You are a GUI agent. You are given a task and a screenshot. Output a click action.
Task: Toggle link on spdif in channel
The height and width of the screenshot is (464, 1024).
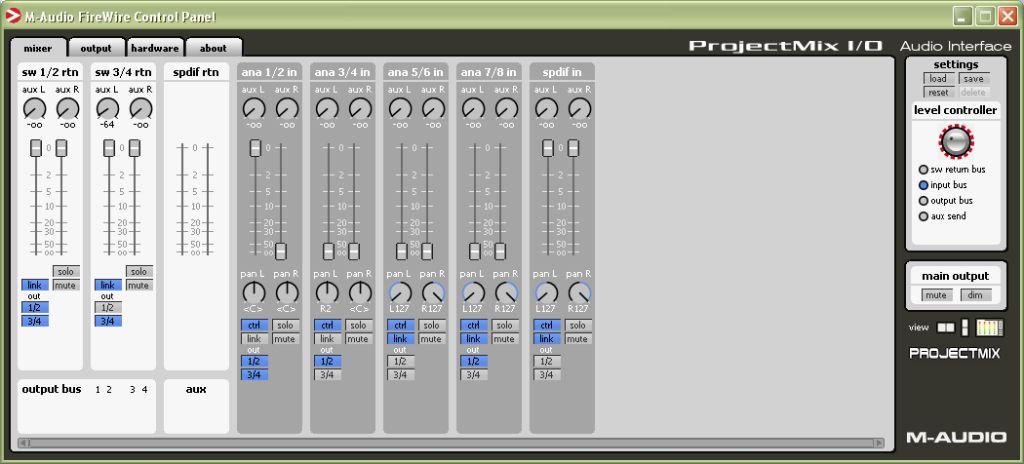547,339
